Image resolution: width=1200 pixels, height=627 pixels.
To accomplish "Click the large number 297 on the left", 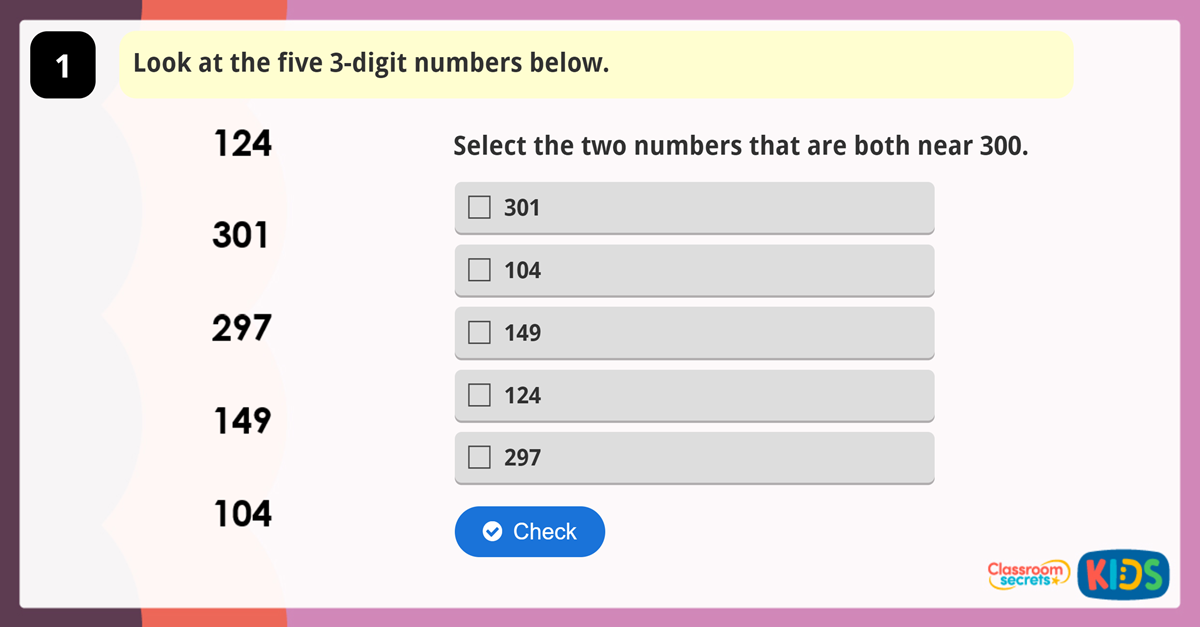I will tap(241, 328).
